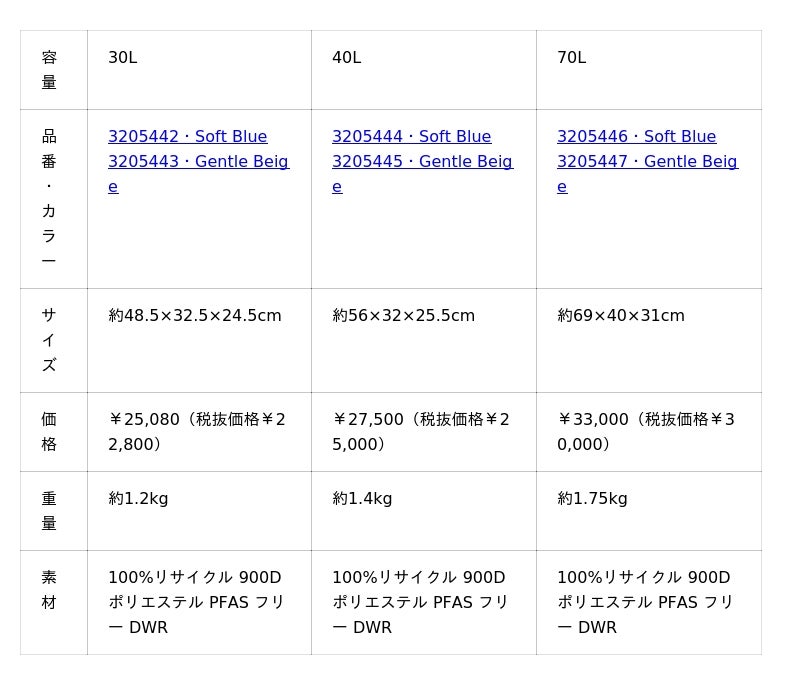Click the ¥27,500 price cell

(421, 431)
